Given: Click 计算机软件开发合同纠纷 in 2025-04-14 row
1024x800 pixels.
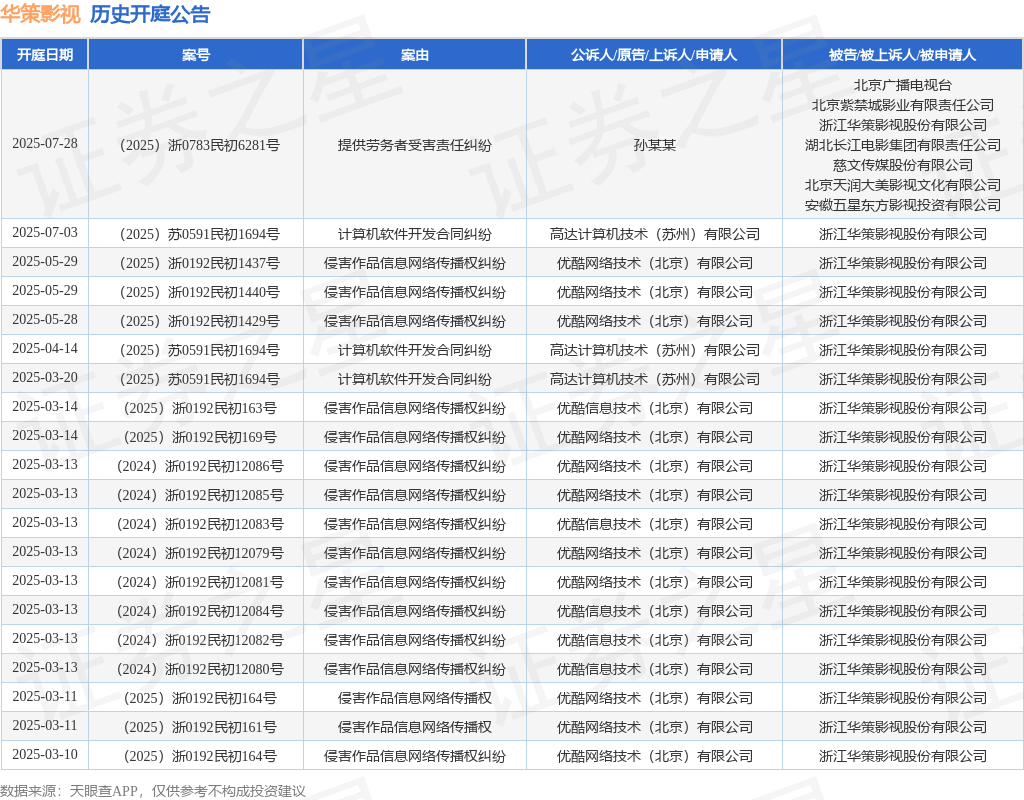Looking at the screenshot, I should [414, 350].
